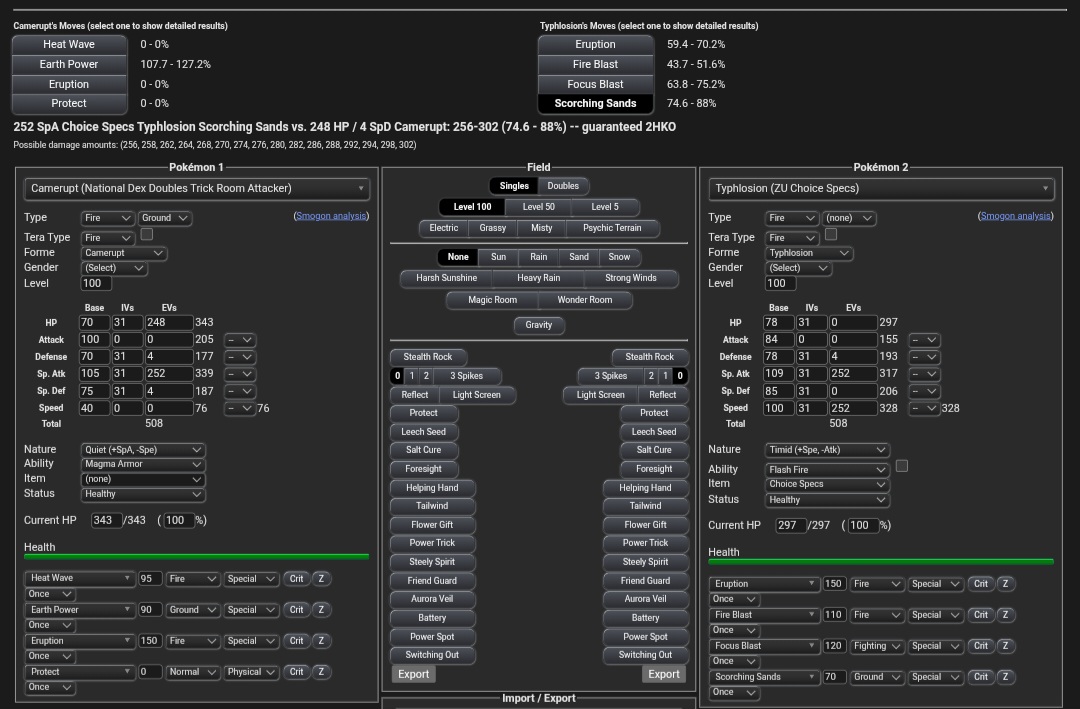Viewport: 1080px width, 709px height.
Task: Select Typhlosion's Fire Blast result
Action: [x=595, y=64]
